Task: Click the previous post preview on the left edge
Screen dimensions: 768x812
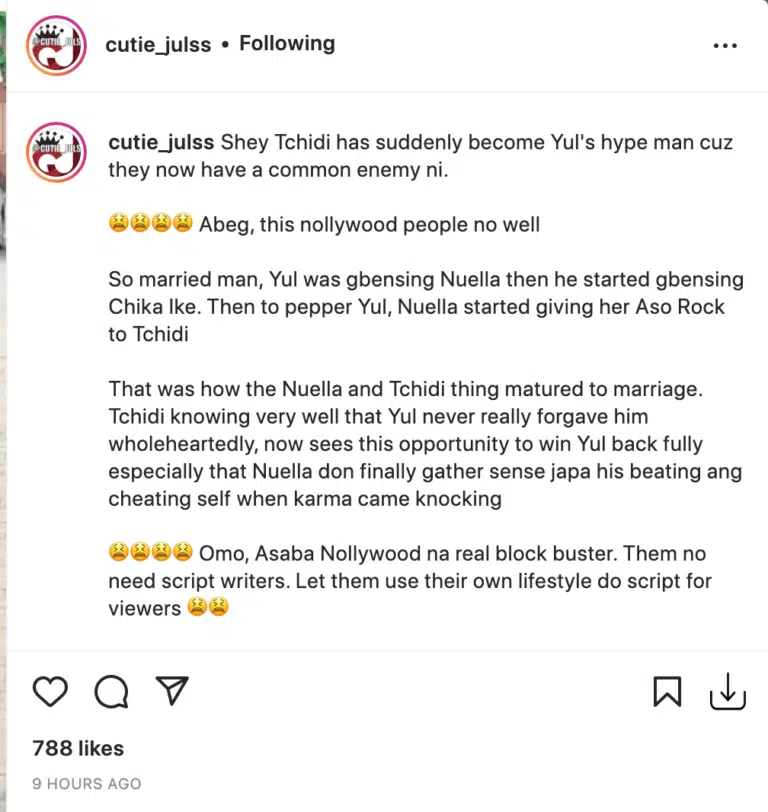Action: pyautogui.click(x=4, y=400)
